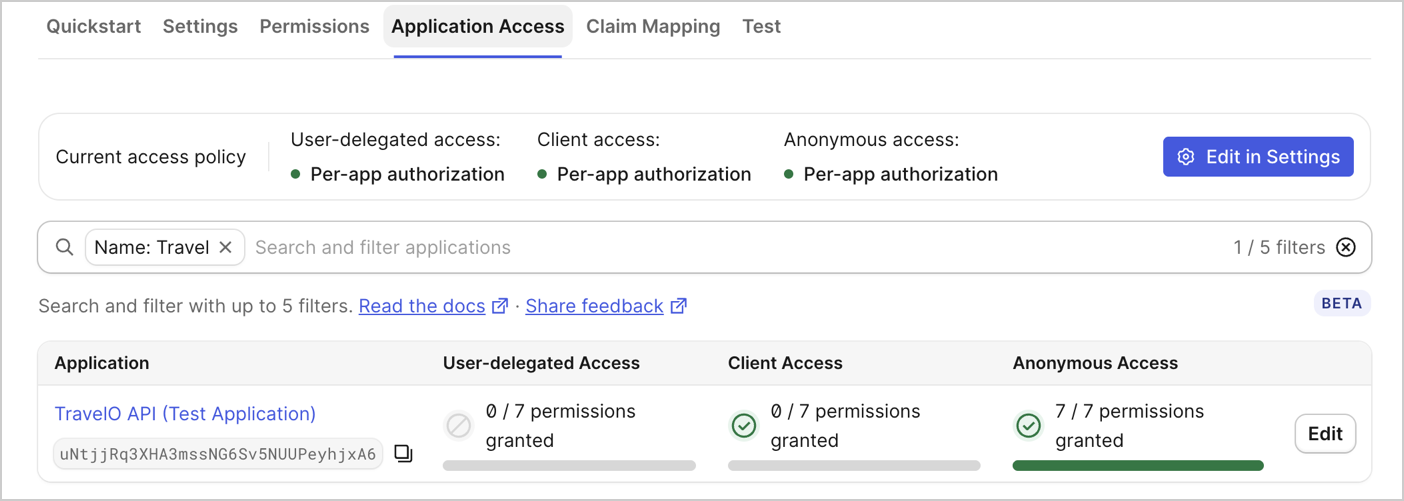The width and height of the screenshot is (1404, 501).
Task: Click the Client Access checkmark status icon
Action: tap(743, 427)
